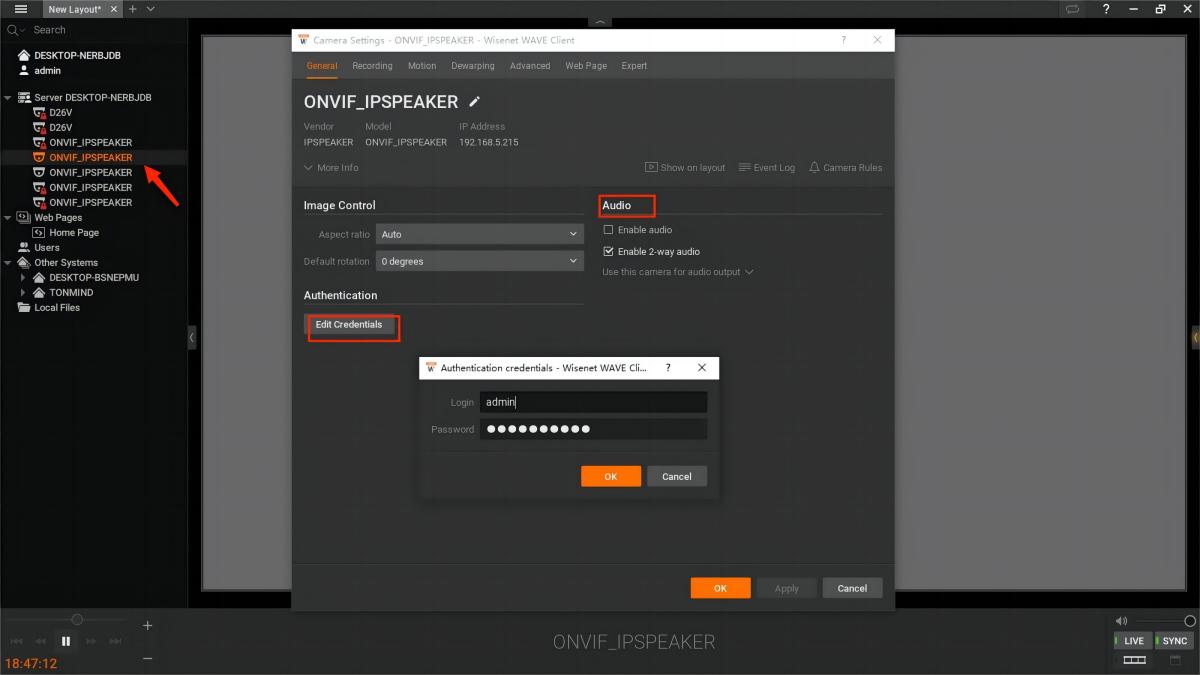Enable audio checkbox in Audio section
Viewport: 1200px width, 675px height.
coord(608,230)
